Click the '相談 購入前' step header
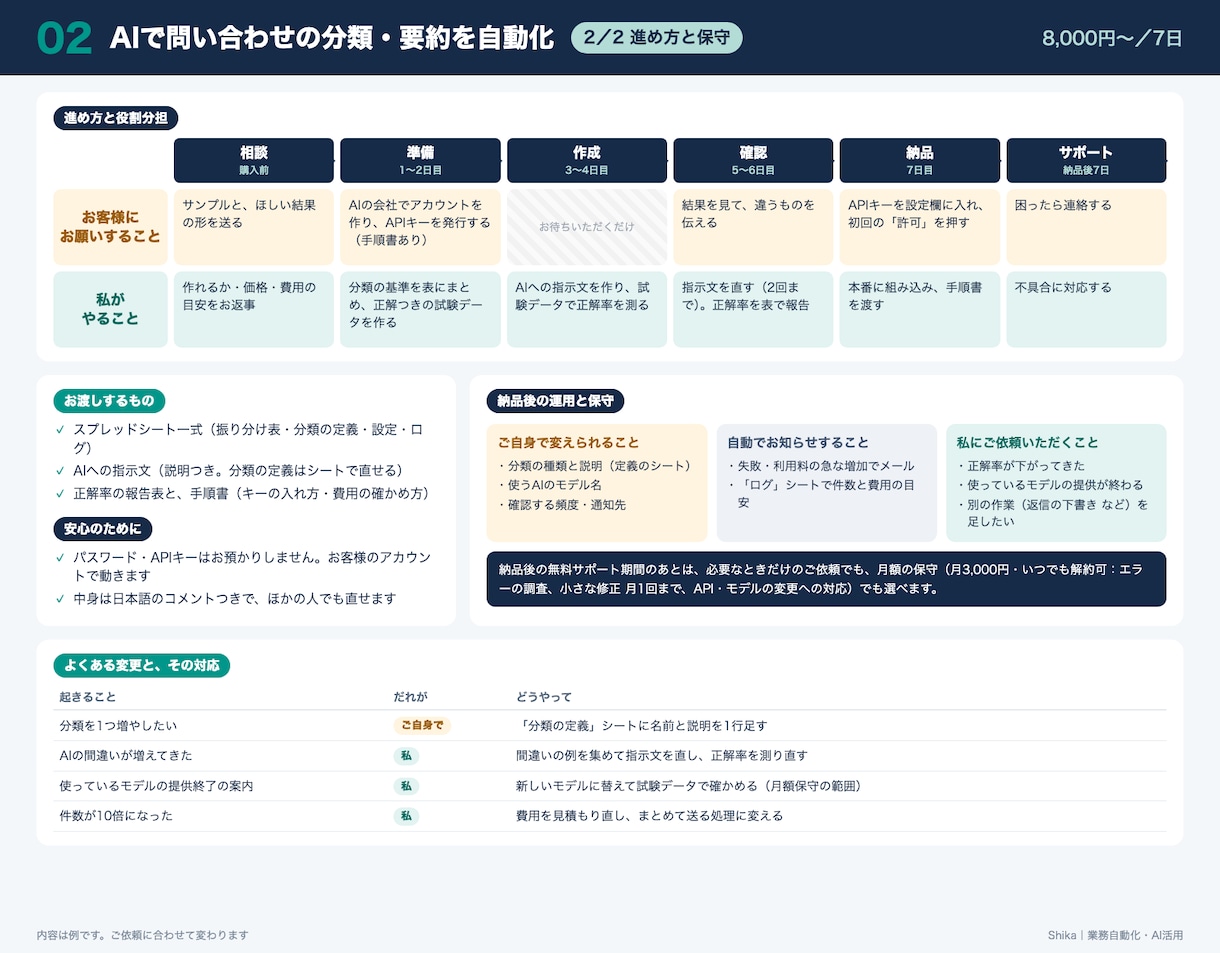Image resolution: width=1220 pixels, height=953 pixels. 254,160
